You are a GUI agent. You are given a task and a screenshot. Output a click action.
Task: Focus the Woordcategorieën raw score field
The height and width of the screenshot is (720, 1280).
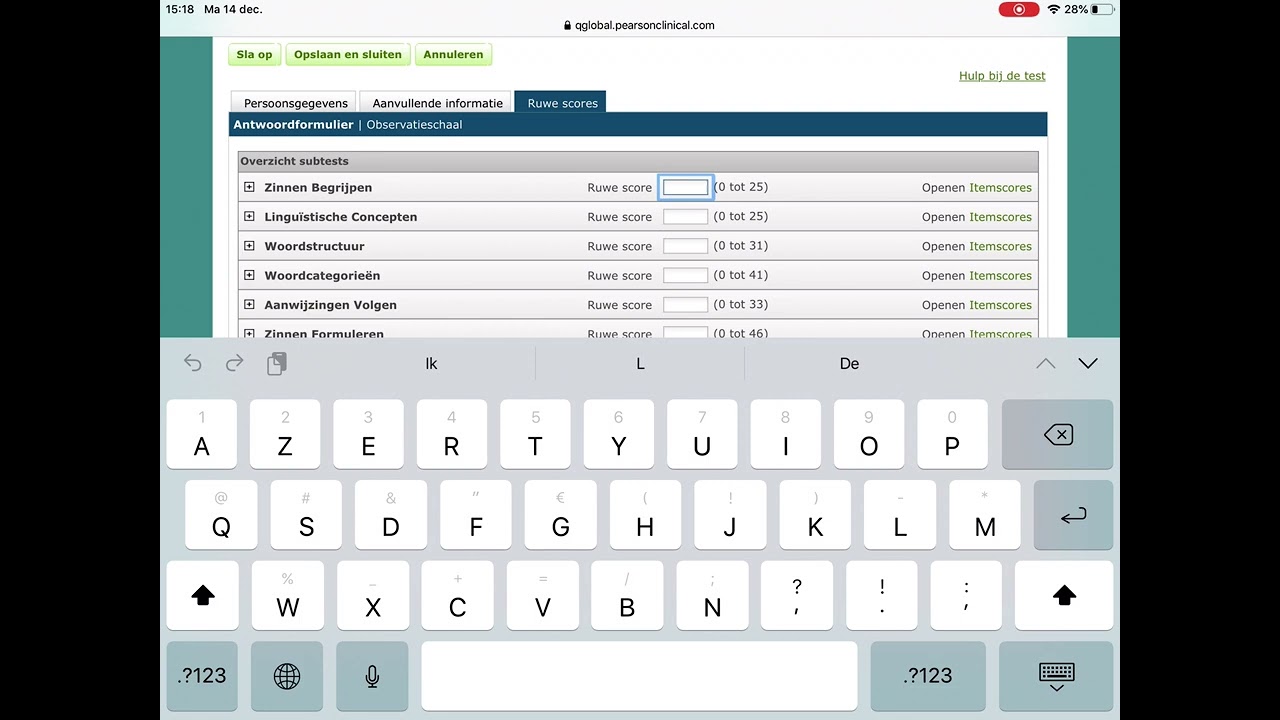(x=685, y=275)
